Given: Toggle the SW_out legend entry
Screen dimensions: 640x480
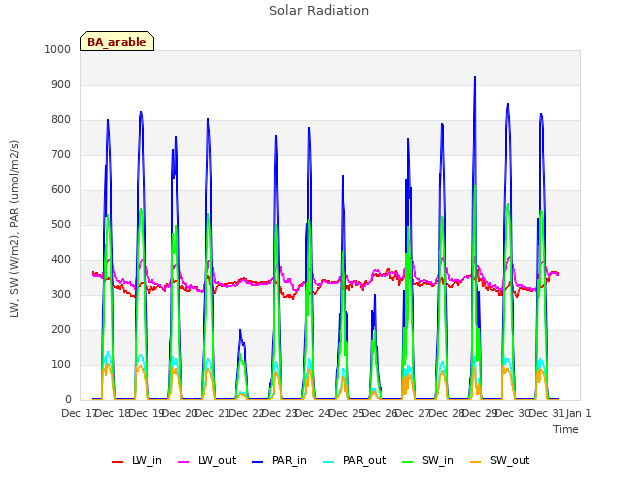Looking at the screenshot, I should pos(500,461).
